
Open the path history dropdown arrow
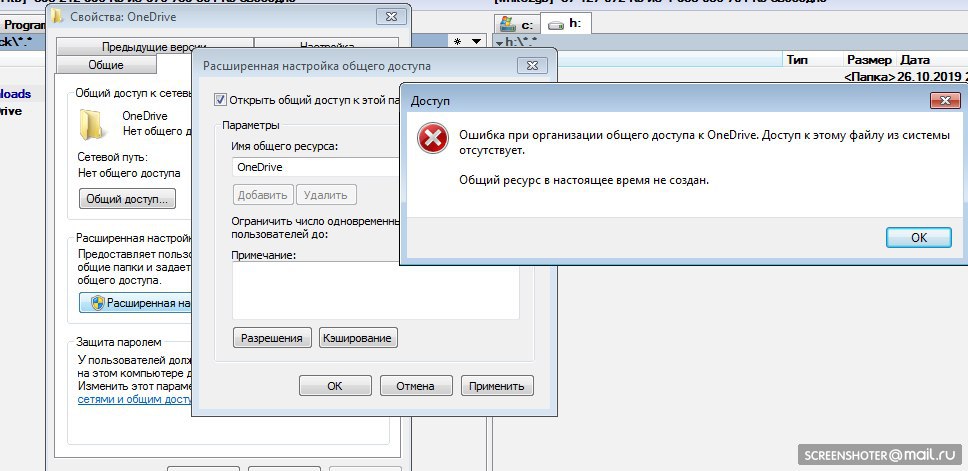(x=476, y=42)
